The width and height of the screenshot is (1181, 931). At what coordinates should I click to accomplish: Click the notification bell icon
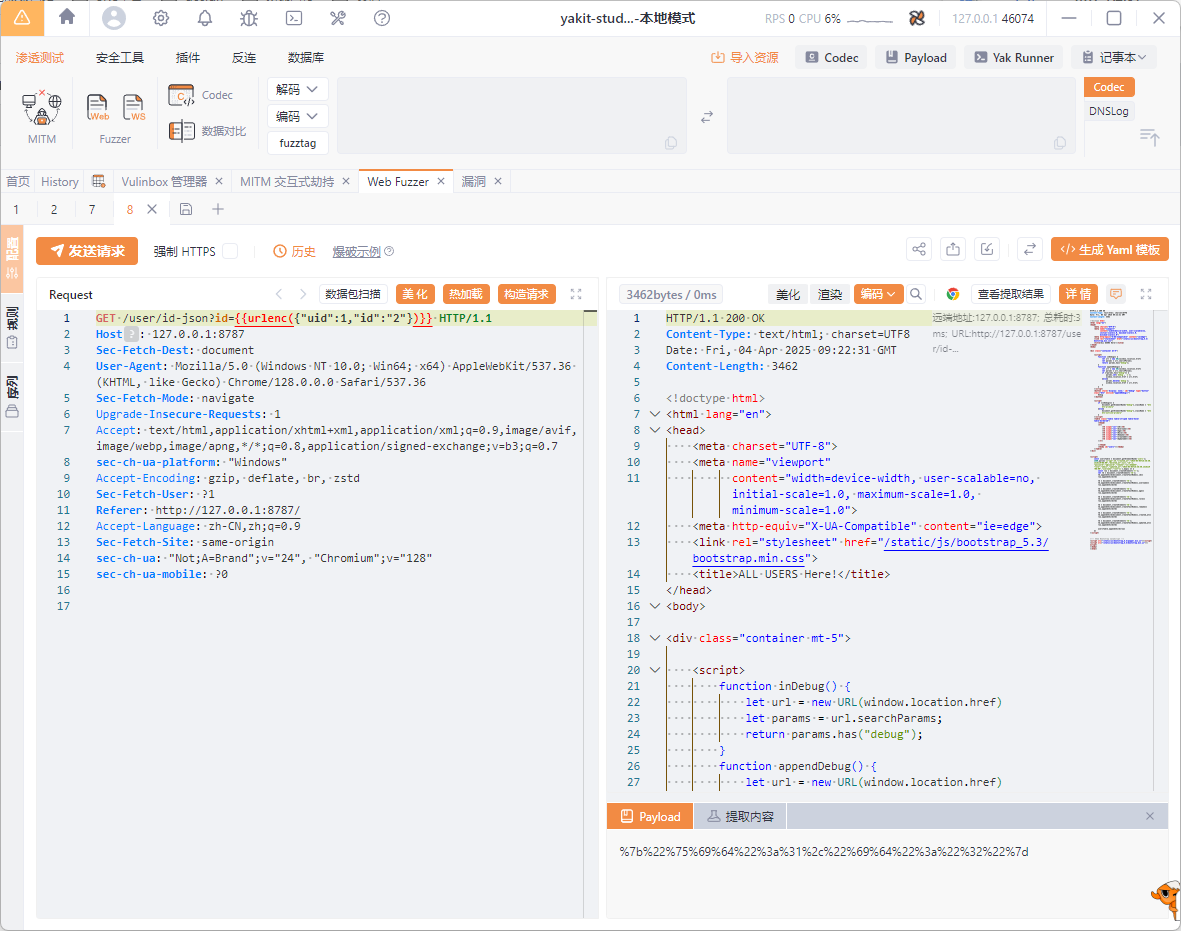point(205,18)
